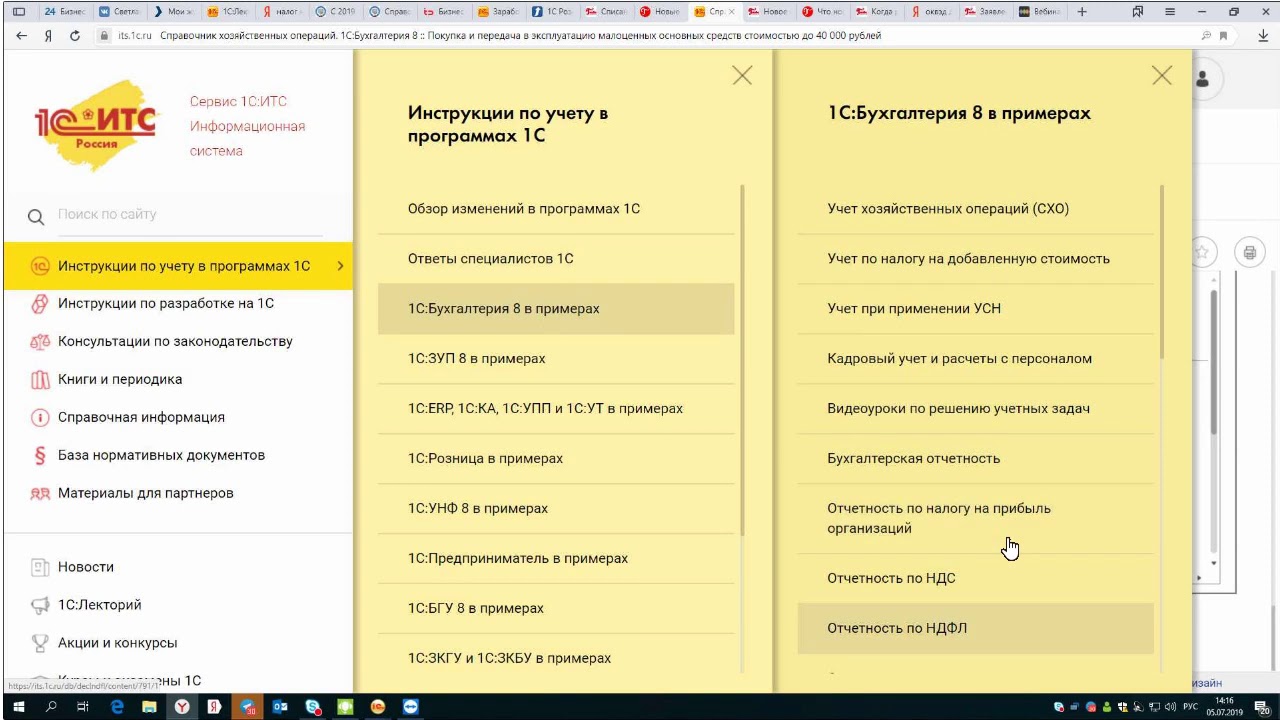
Task: Open Ответы специалистов 1С
Action: point(556,259)
